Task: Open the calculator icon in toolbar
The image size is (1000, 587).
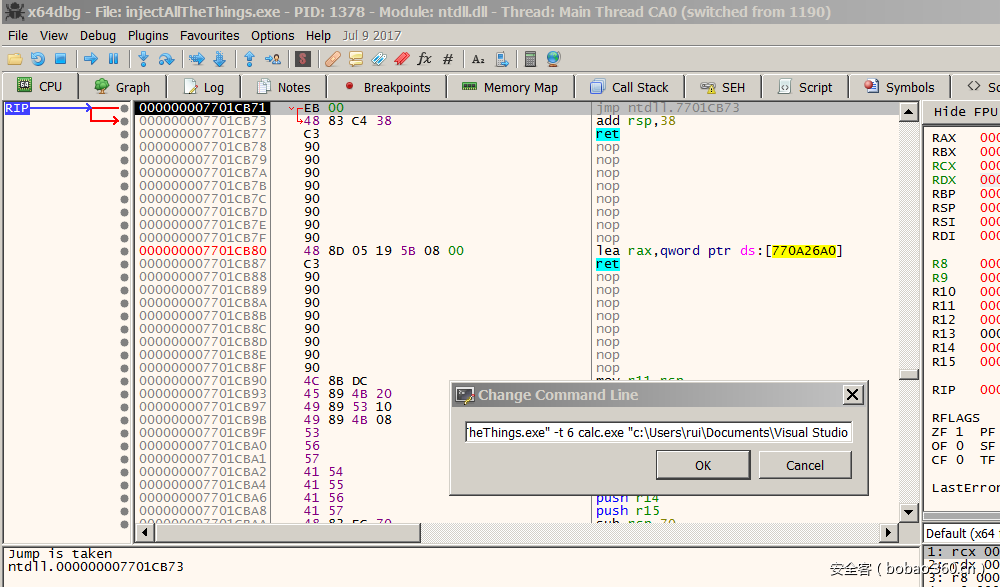Action: (x=530, y=59)
